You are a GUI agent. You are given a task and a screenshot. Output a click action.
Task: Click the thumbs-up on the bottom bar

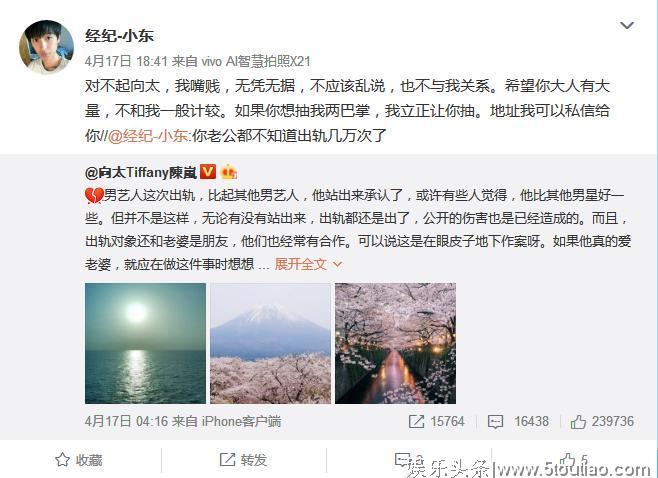point(573,460)
